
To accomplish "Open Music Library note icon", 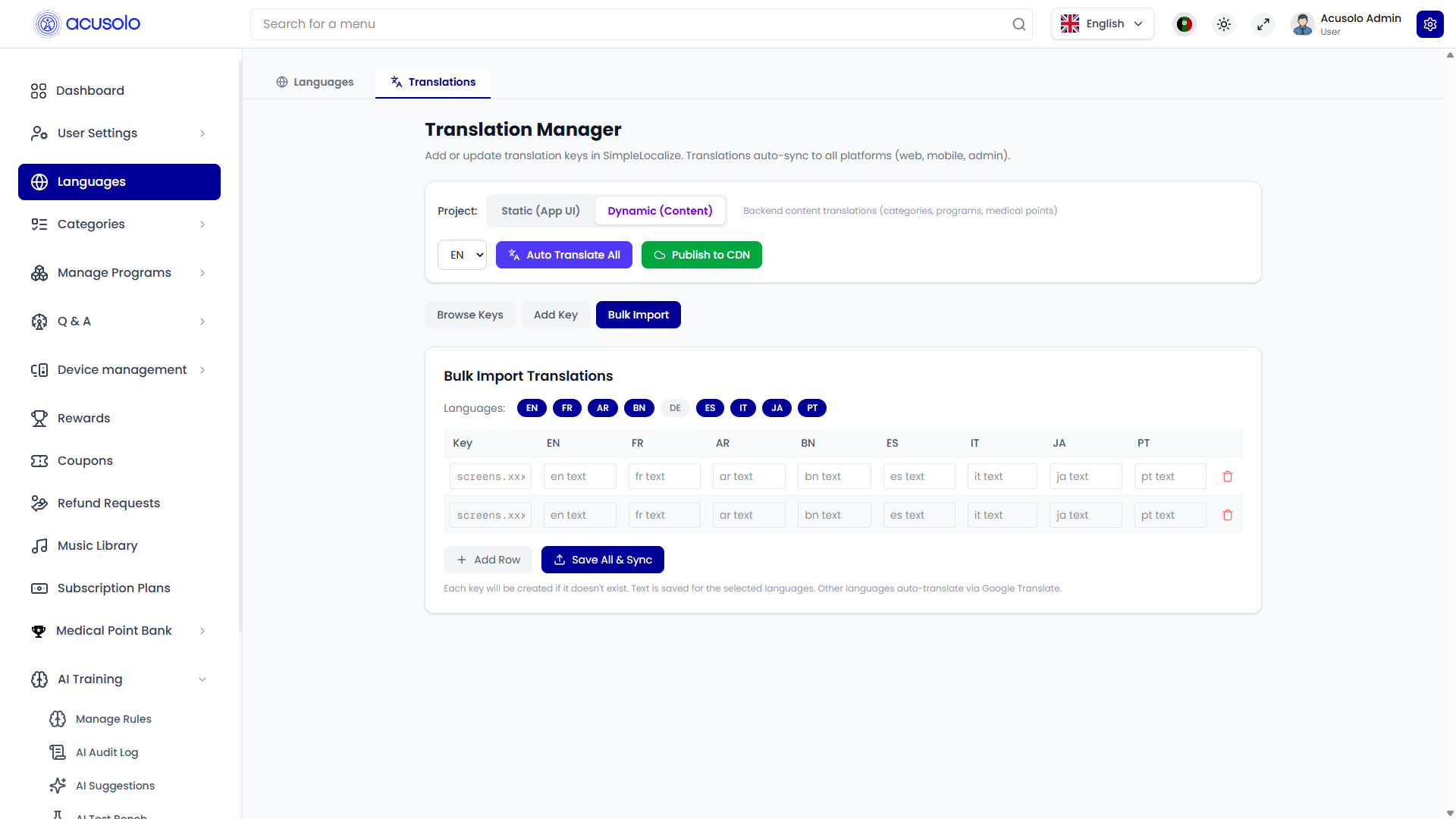I will tap(39, 546).
